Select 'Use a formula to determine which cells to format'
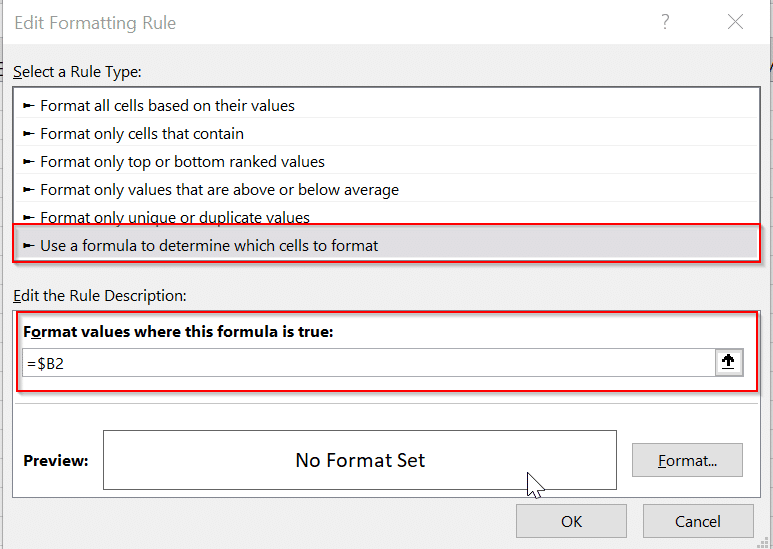The image size is (773, 549). [209, 245]
